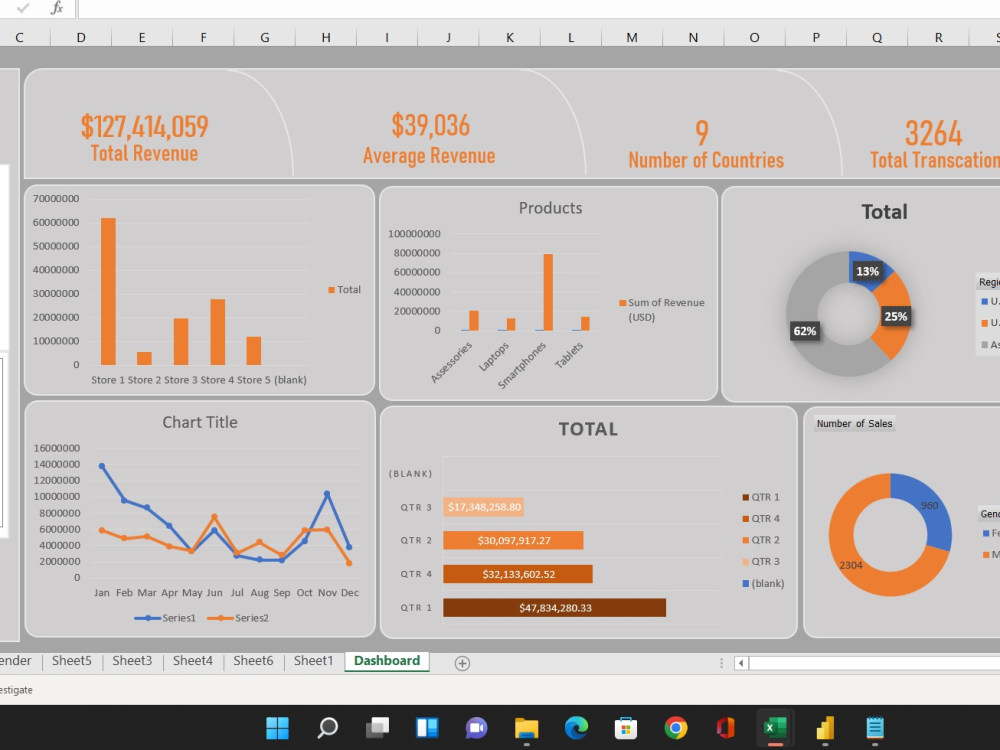
Task: Click the 2304 label on gender donut
Action: click(851, 565)
